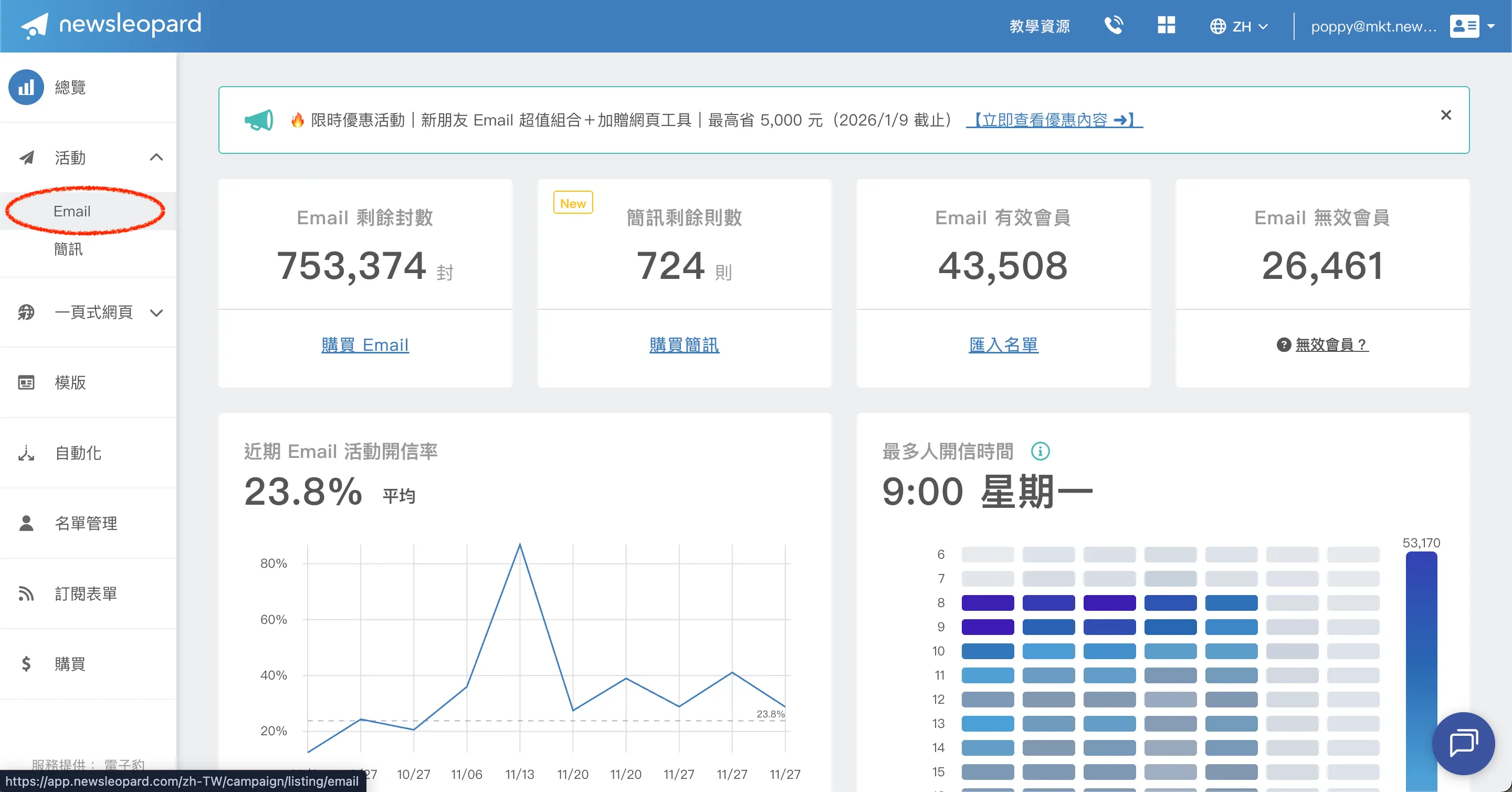
Task: Click the 購買 Email link
Action: [x=364, y=345]
